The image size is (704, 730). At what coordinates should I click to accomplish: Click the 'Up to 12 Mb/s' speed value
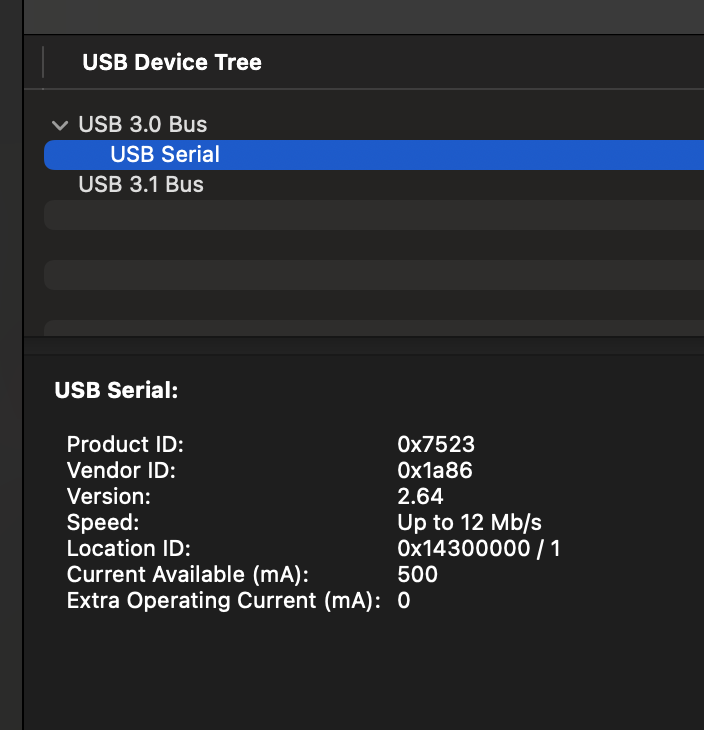[x=470, y=522]
